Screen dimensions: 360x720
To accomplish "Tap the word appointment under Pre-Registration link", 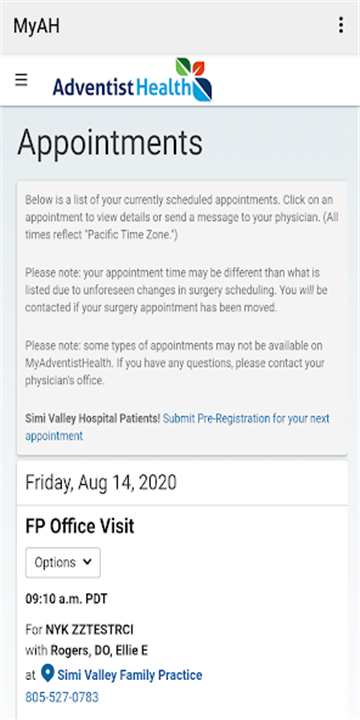I will click(54, 436).
